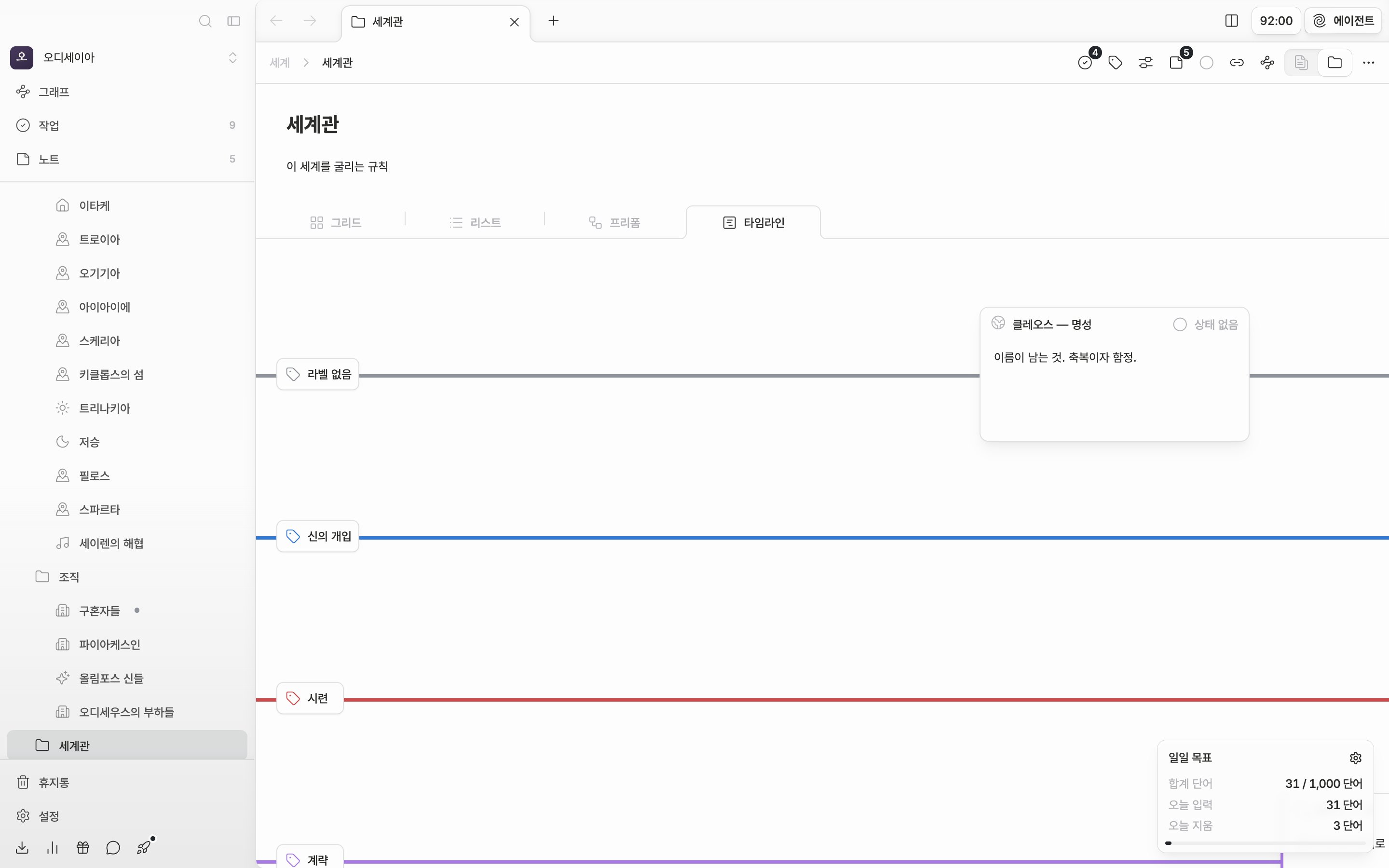The width and height of the screenshot is (1389, 868).
Task: Go forward with the right arrow
Action: tap(310, 21)
